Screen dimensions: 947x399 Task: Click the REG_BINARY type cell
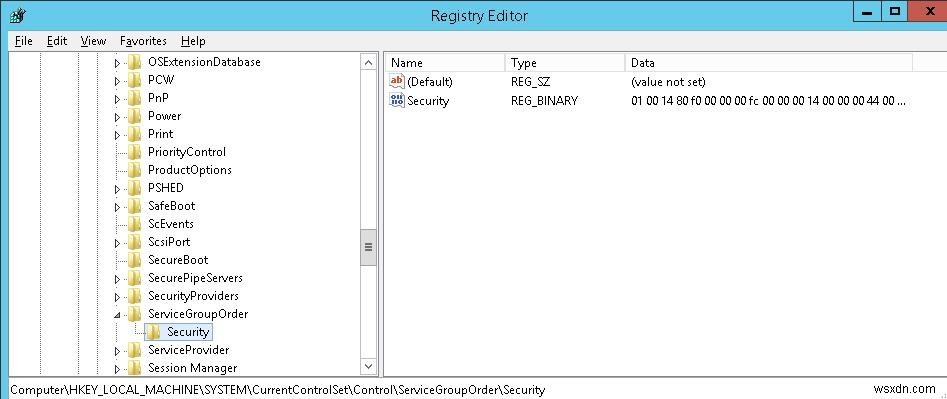tap(544, 100)
